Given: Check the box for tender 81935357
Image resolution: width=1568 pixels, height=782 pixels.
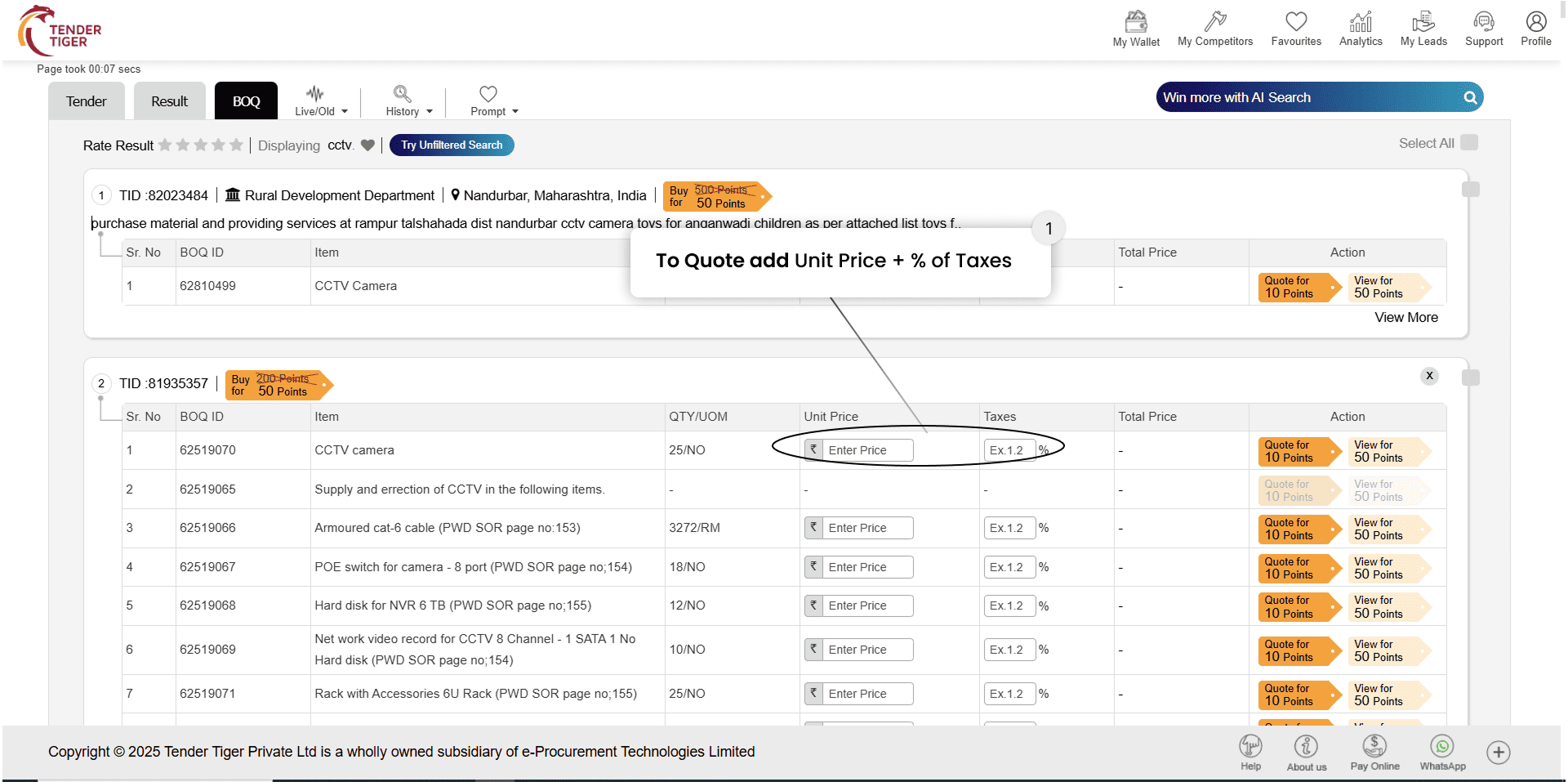Looking at the screenshot, I should (x=1470, y=378).
